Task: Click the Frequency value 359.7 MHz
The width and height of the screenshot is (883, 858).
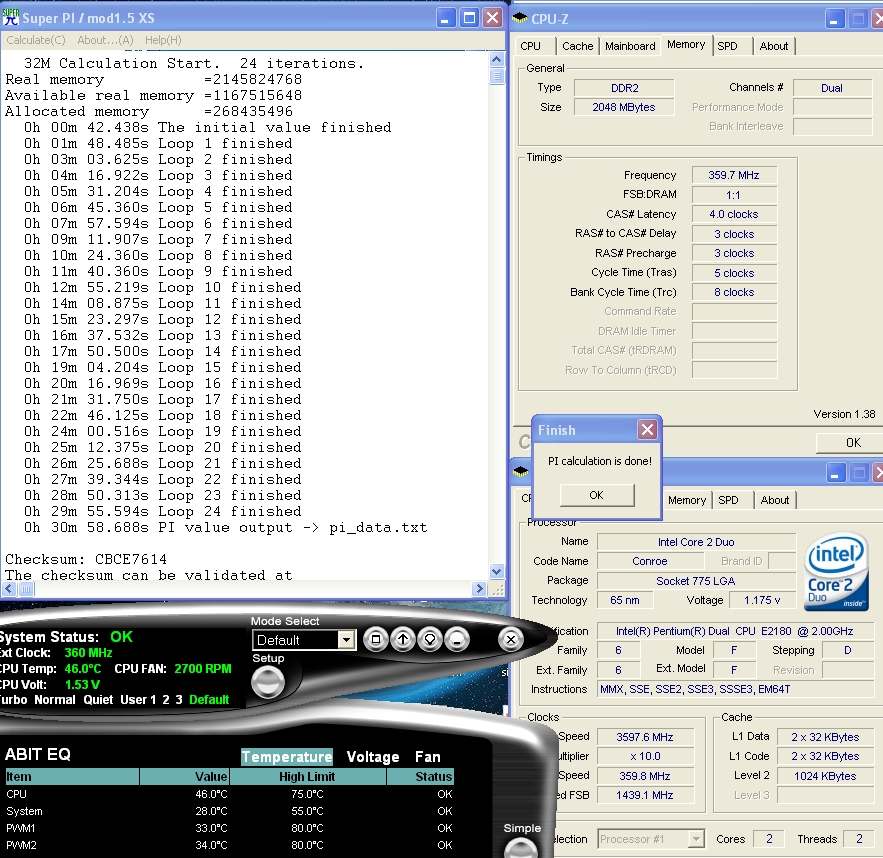Action: point(734,175)
